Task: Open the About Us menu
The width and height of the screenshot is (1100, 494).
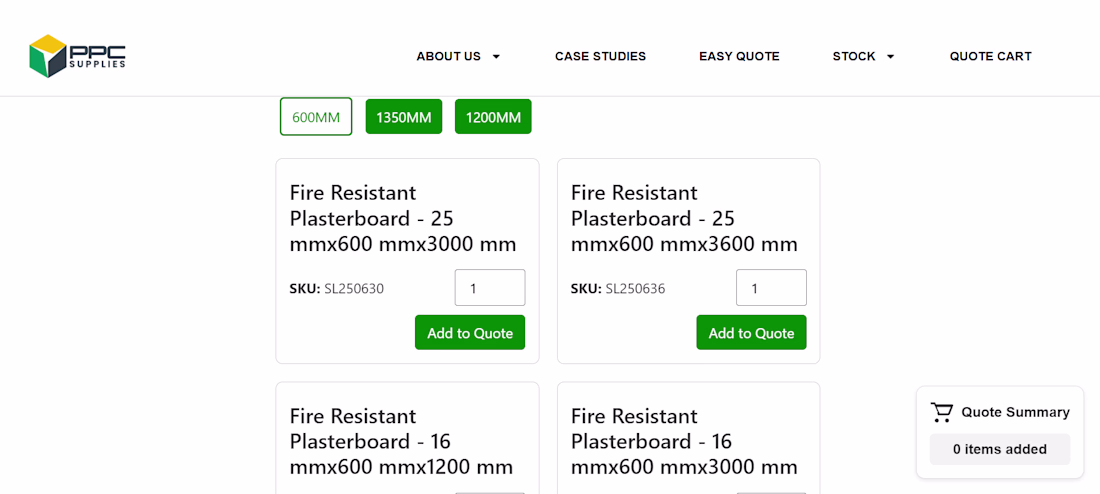Action: 448,57
